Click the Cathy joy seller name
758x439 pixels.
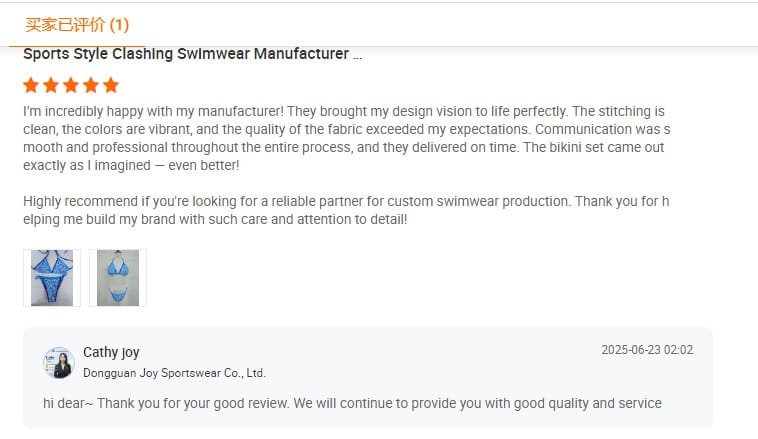pos(111,352)
